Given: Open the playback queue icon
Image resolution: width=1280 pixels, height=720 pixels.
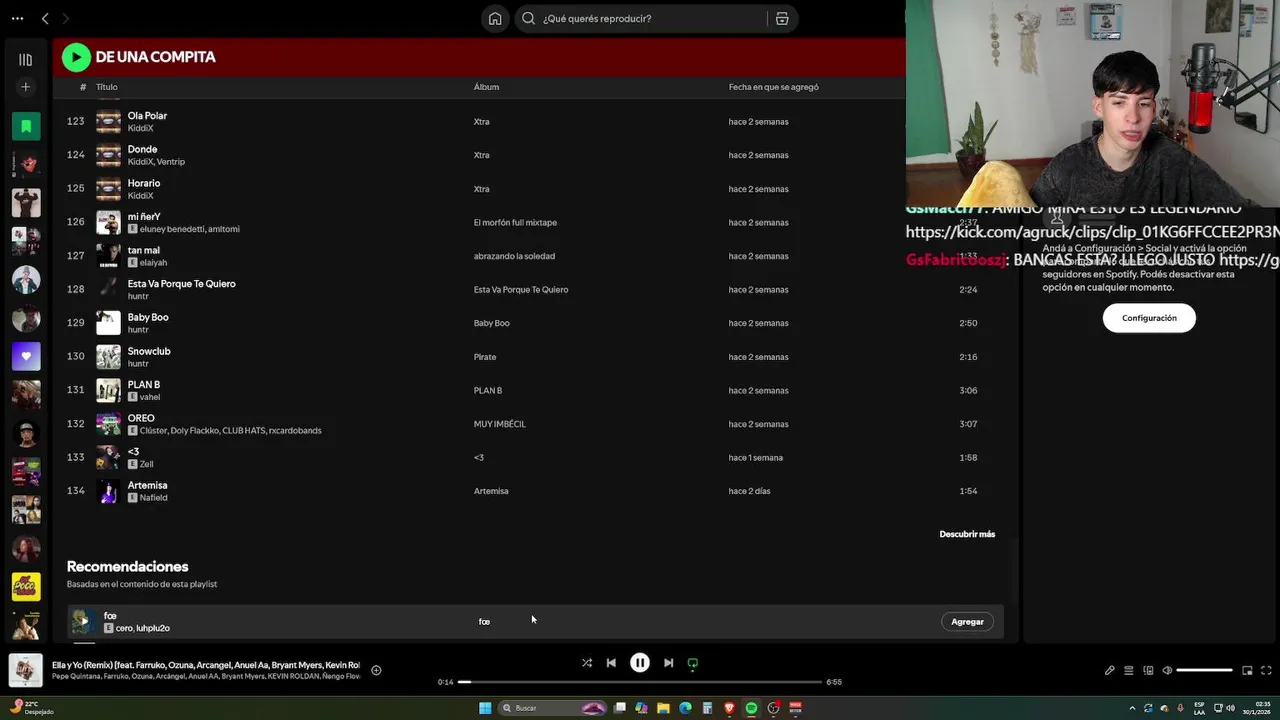Looking at the screenshot, I should (x=1129, y=670).
